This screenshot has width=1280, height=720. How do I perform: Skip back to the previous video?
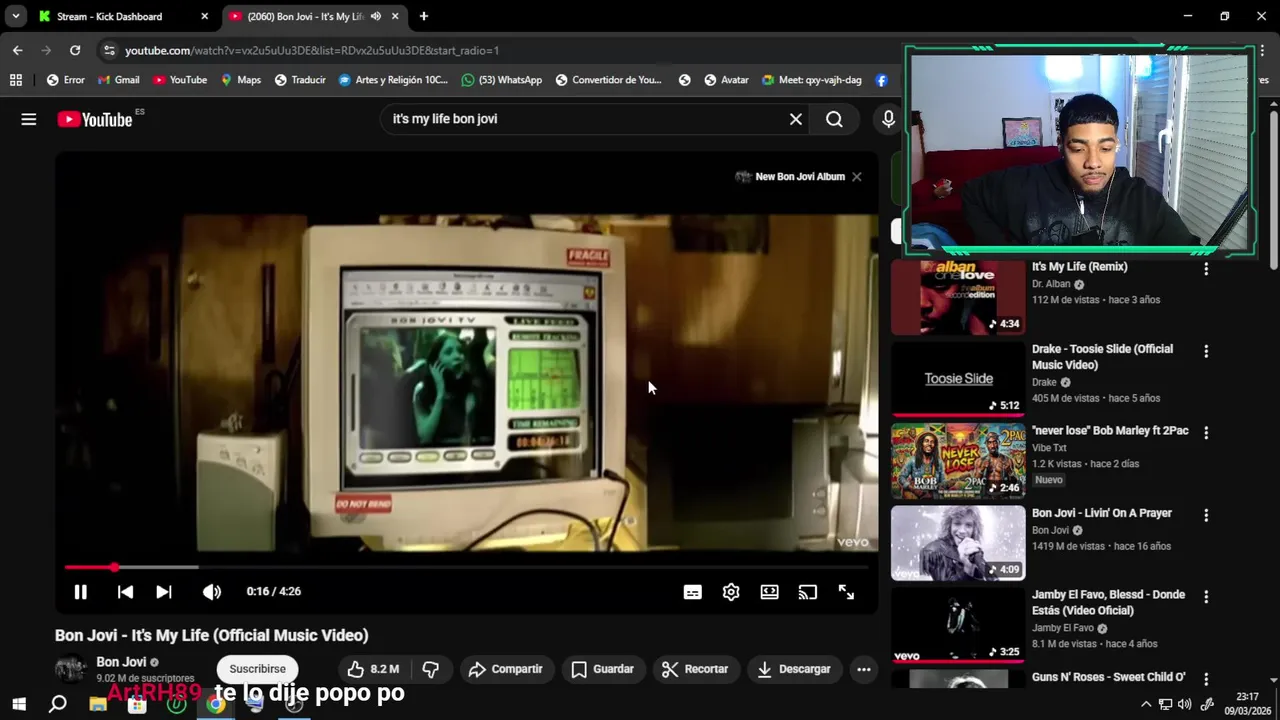tap(125, 592)
